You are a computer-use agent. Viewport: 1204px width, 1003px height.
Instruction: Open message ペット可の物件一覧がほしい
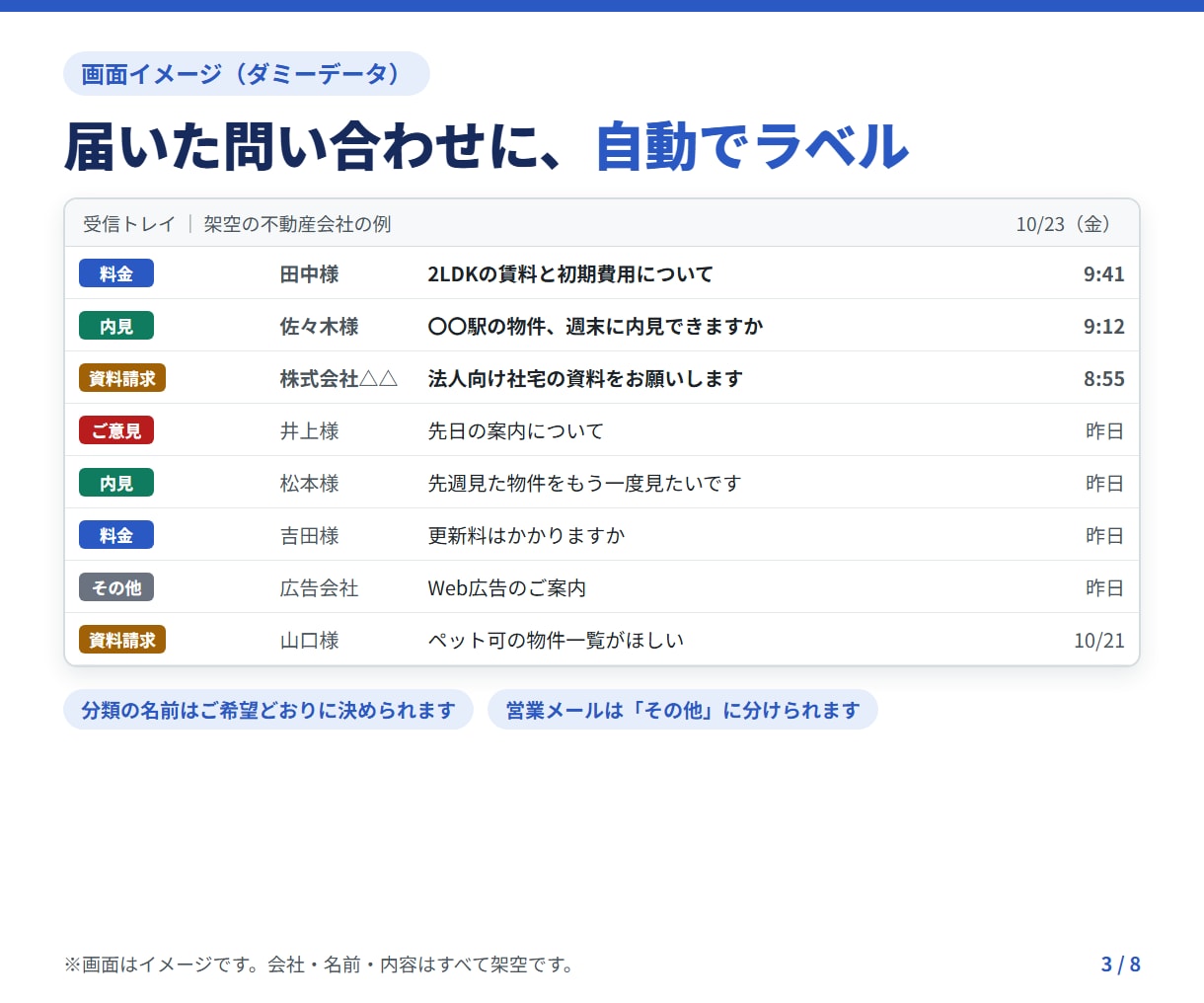tap(556, 641)
